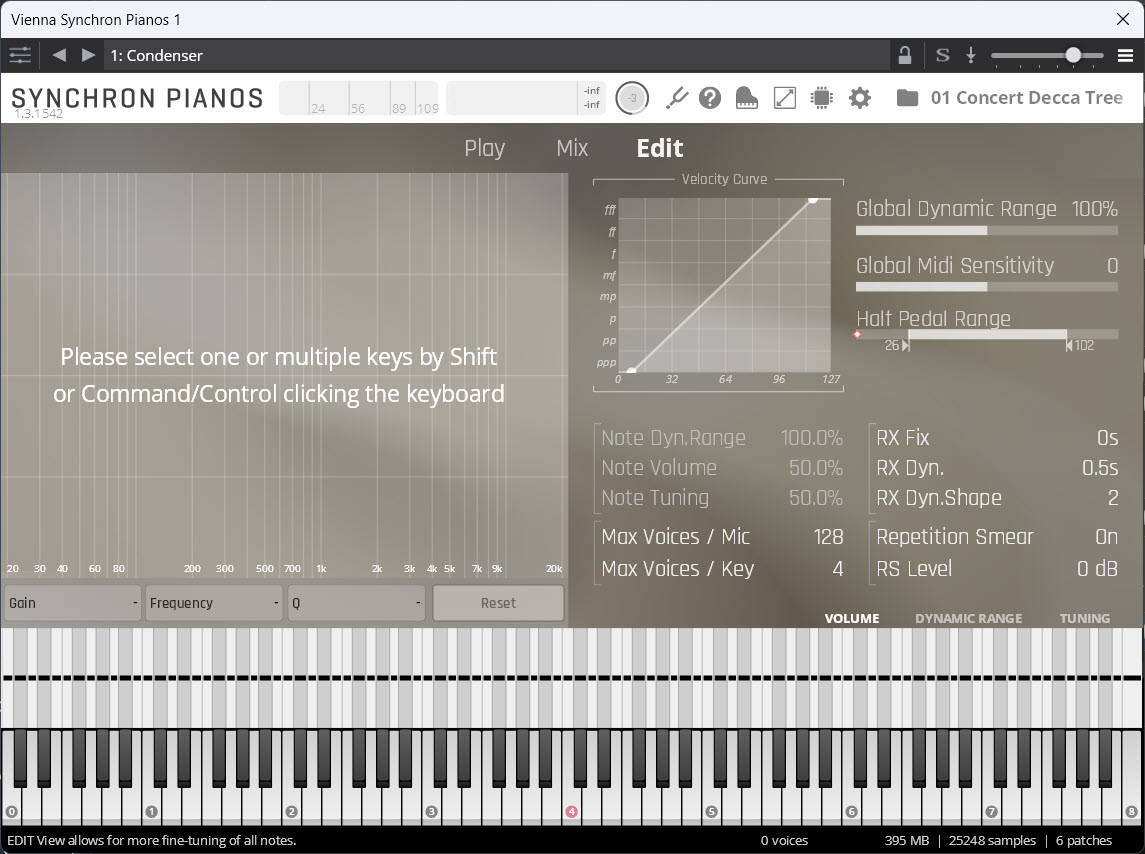Close the Vienna Synchron Pianos window
The height and width of the screenshot is (854, 1145).
1123,19
